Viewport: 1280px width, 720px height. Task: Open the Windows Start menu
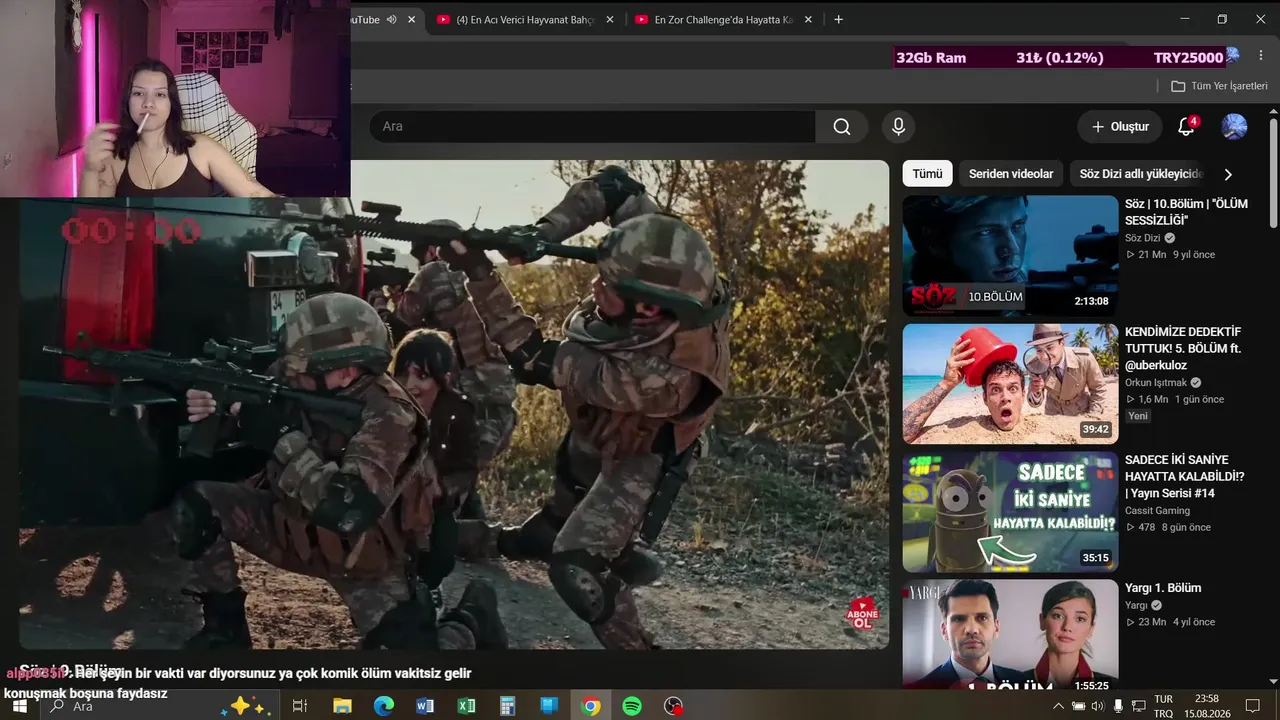(18, 706)
